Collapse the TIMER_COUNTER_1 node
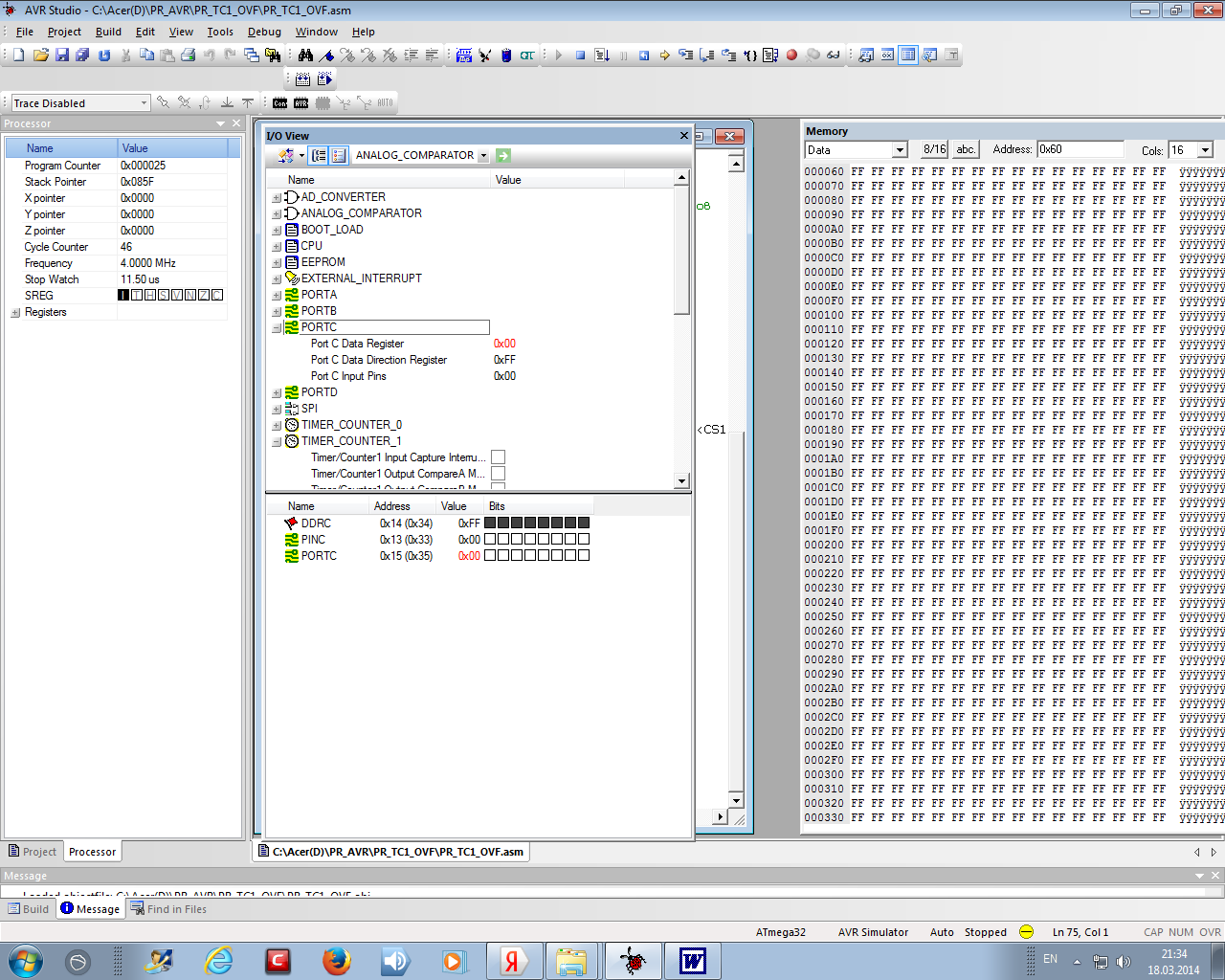 [x=277, y=442]
